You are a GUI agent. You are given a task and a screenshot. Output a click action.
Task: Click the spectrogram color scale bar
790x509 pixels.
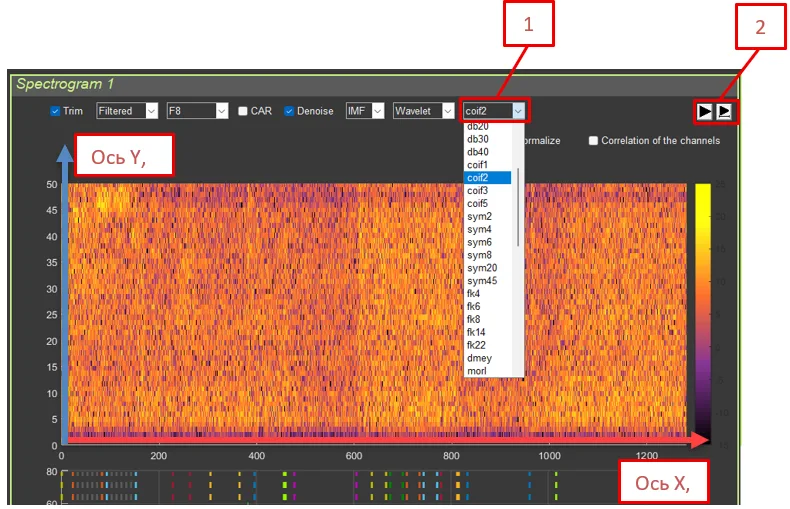pos(703,310)
